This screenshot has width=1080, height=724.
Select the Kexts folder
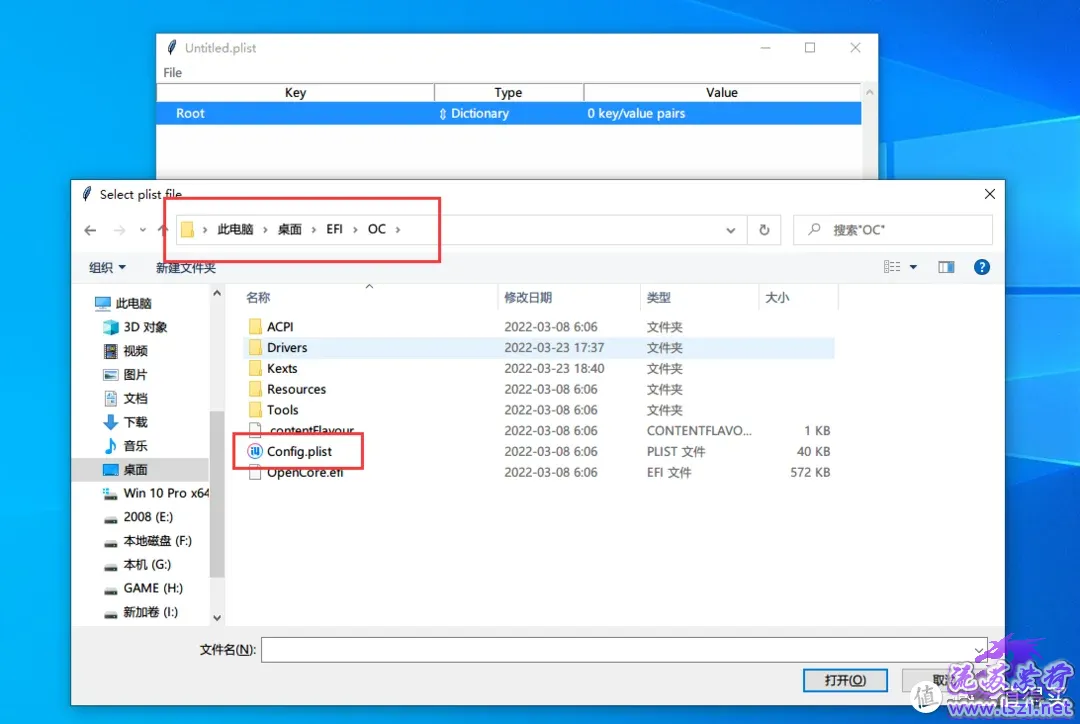[x=282, y=369]
